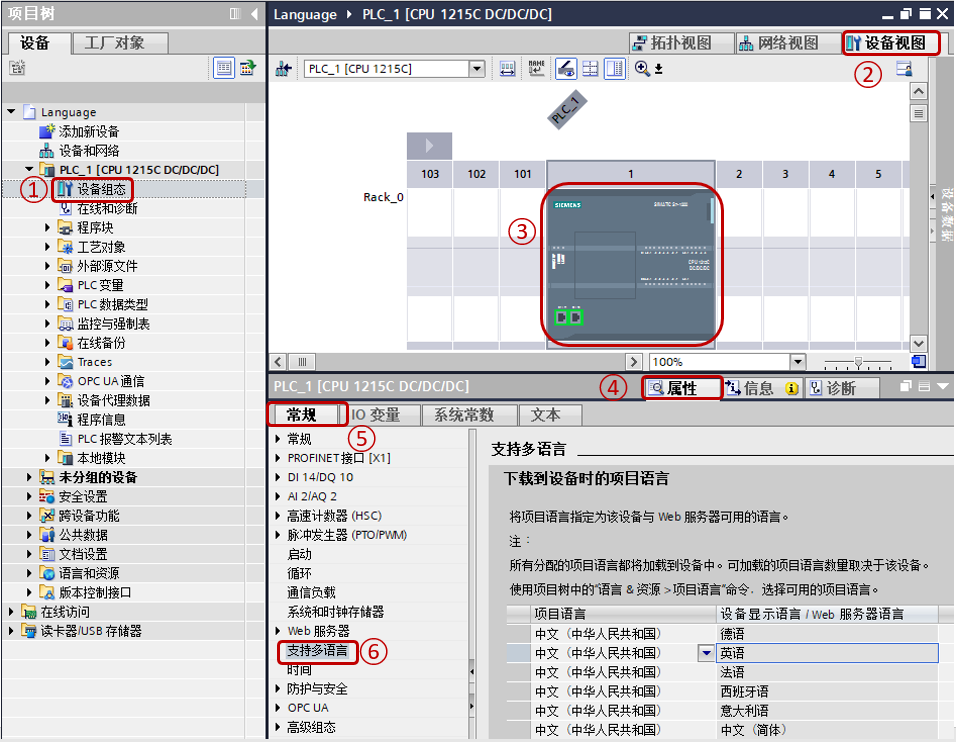
Task: Switch to 工厂对象 tab in project tree
Action: click(120, 43)
